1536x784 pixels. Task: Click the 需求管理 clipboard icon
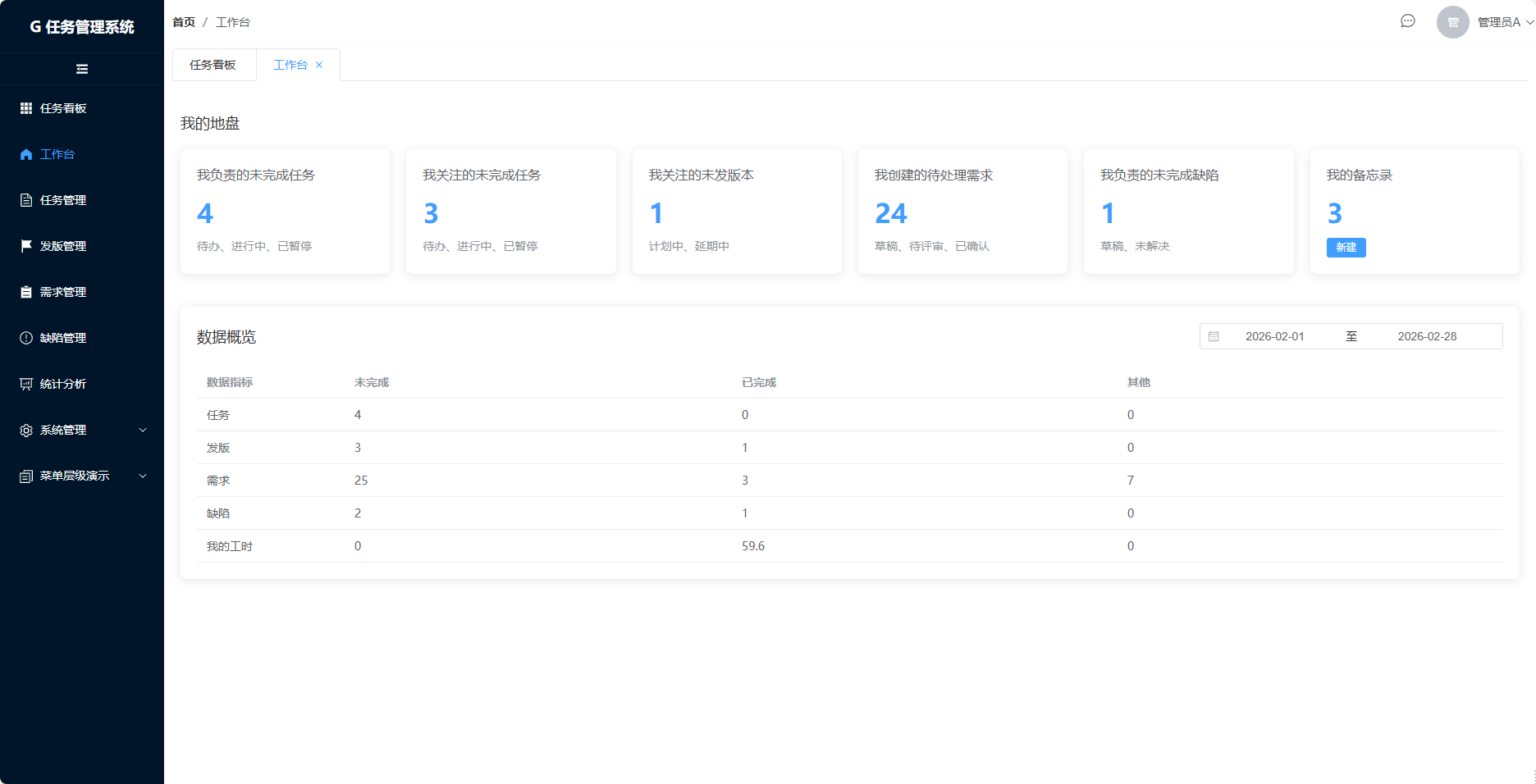26,292
